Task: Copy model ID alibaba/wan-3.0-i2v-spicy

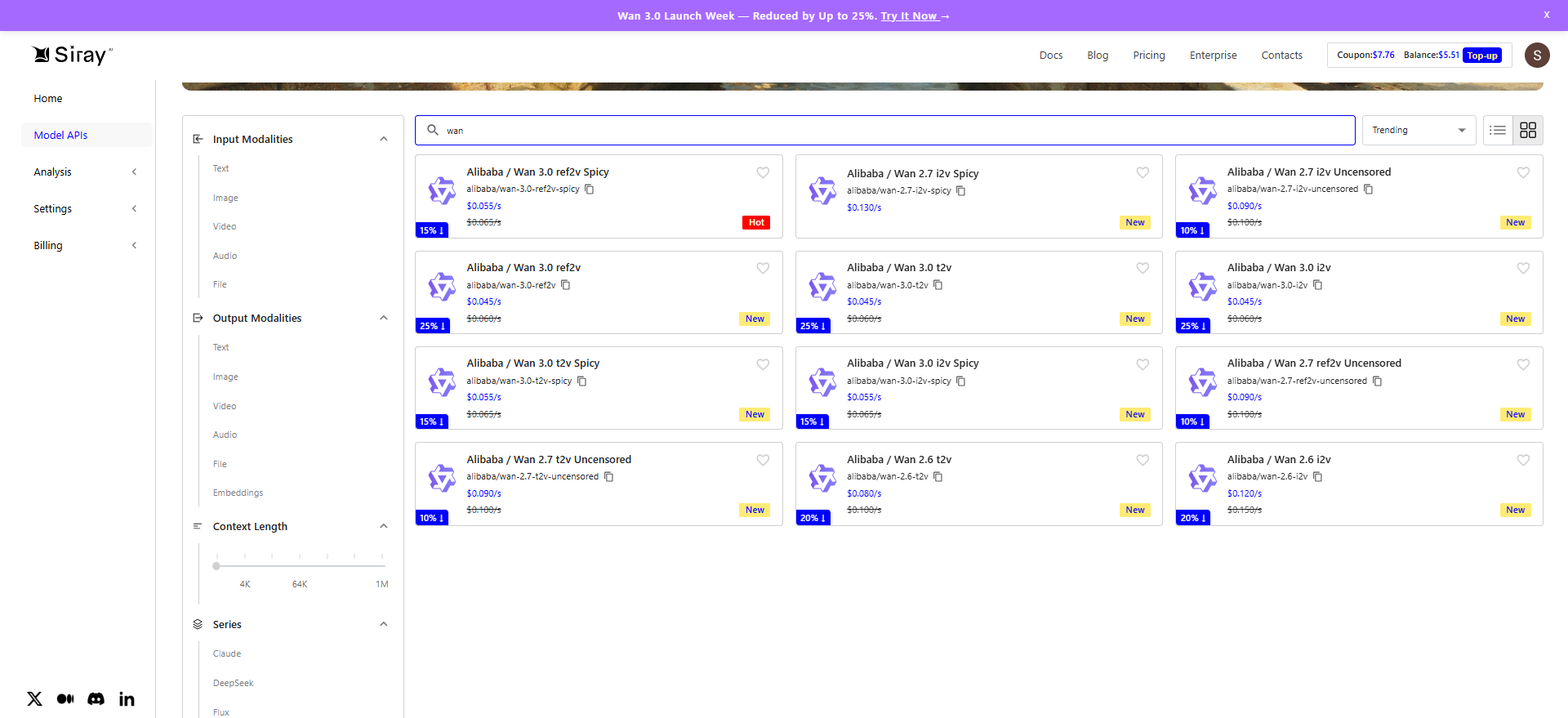Action: pyautogui.click(x=960, y=381)
